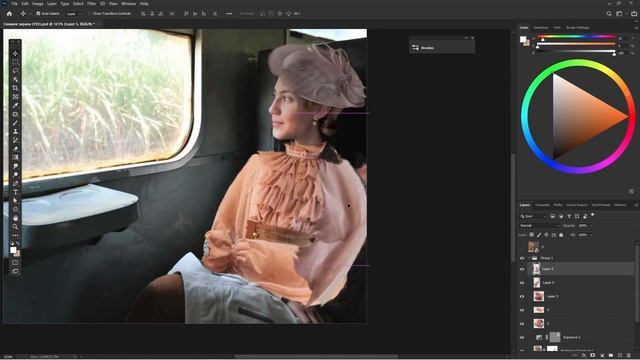Open the Kind layer filter dropdown
This screenshot has width=640, height=360.
533,216
